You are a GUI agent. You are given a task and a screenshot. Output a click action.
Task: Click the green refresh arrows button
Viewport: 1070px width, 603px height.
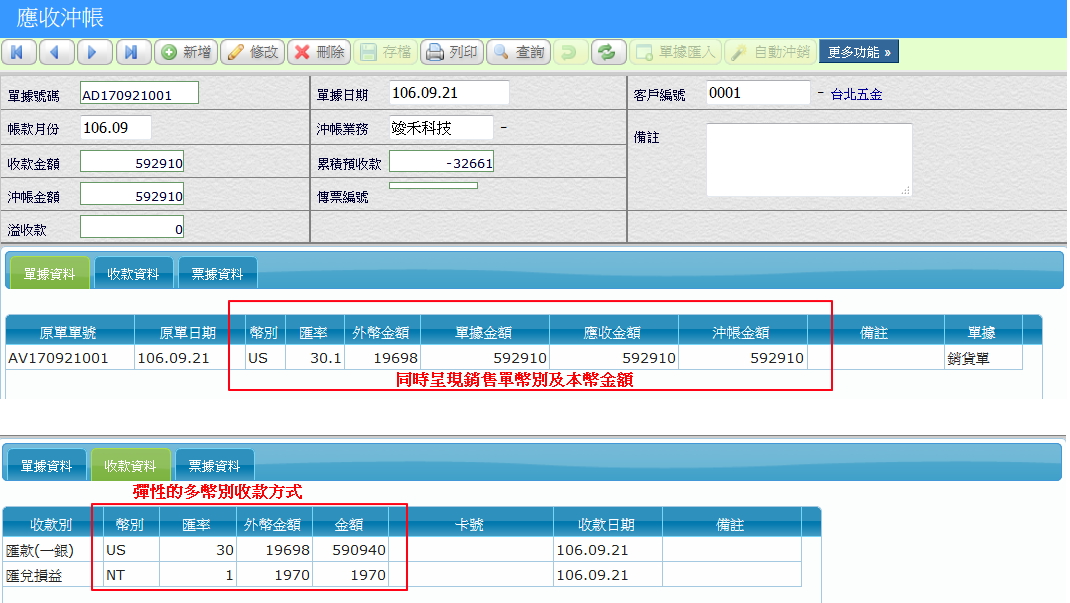[608, 52]
